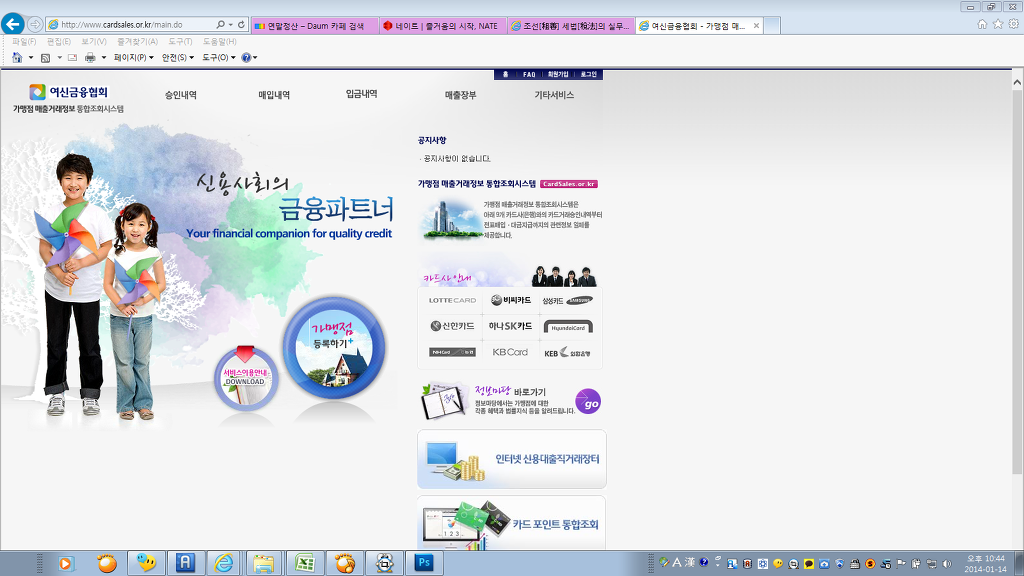Switch to the 네이트 NATE browser tab
This screenshot has height=576, width=1024.
pos(442,24)
